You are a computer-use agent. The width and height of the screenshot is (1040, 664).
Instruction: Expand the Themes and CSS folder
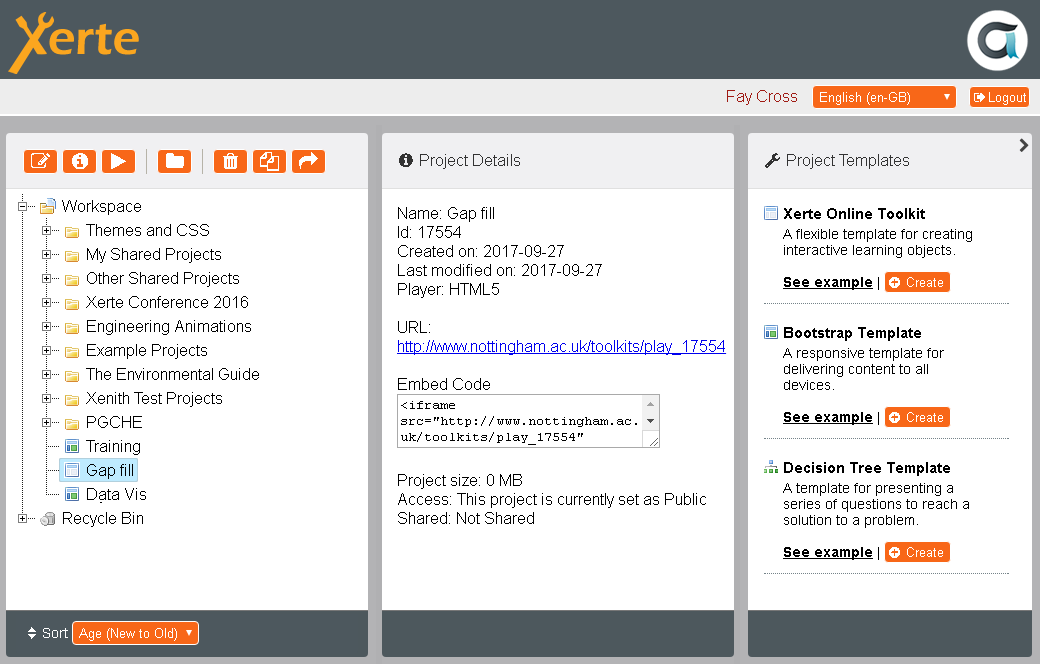[46, 230]
